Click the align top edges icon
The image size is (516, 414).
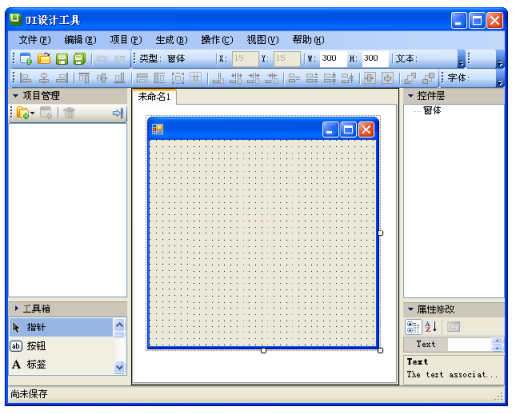(x=84, y=78)
